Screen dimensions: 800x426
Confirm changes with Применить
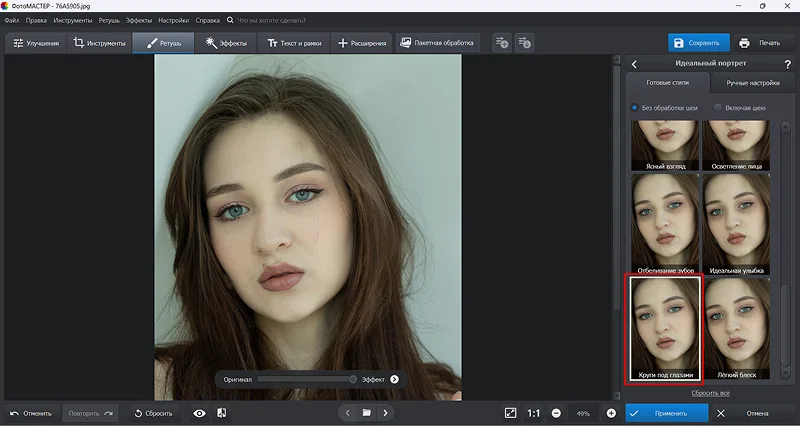pyautogui.click(x=667, y=413)
